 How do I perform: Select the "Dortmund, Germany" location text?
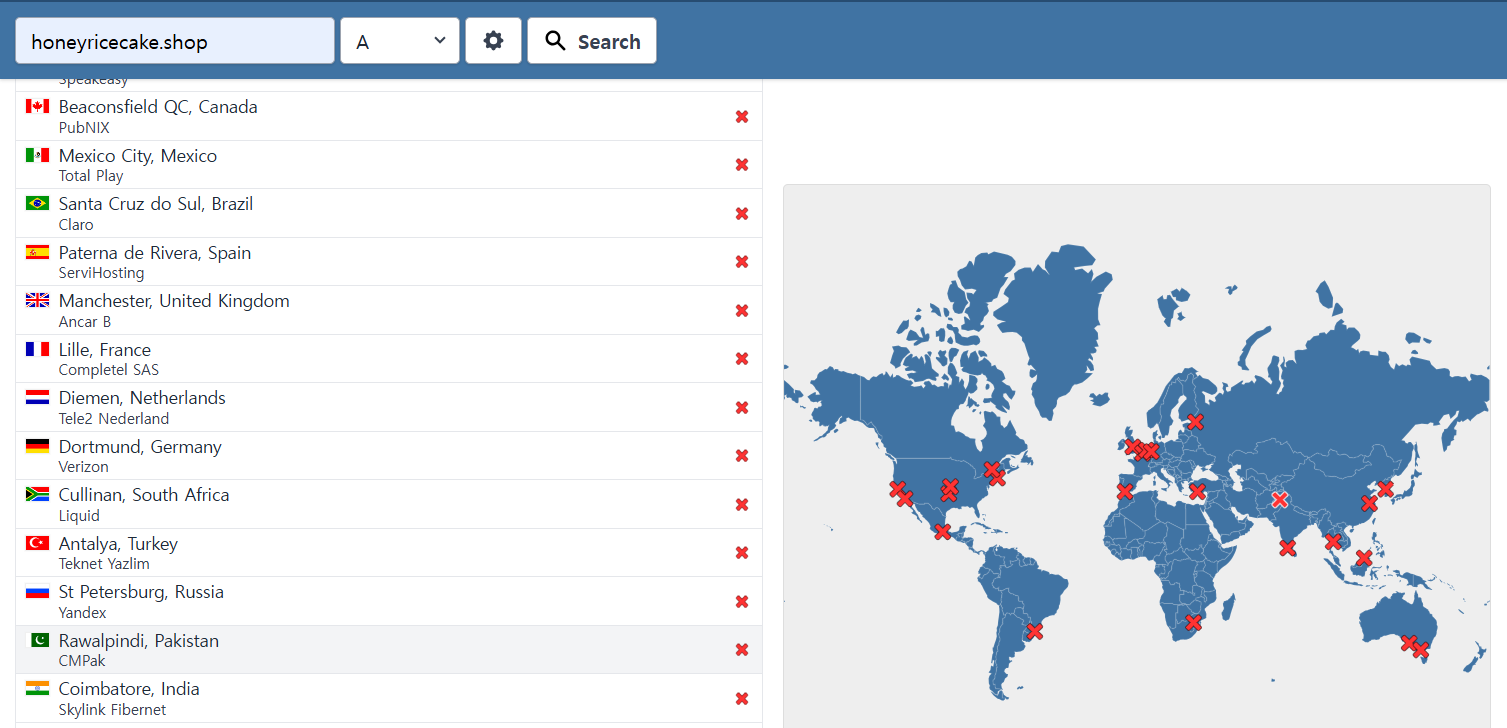[140, 447]
